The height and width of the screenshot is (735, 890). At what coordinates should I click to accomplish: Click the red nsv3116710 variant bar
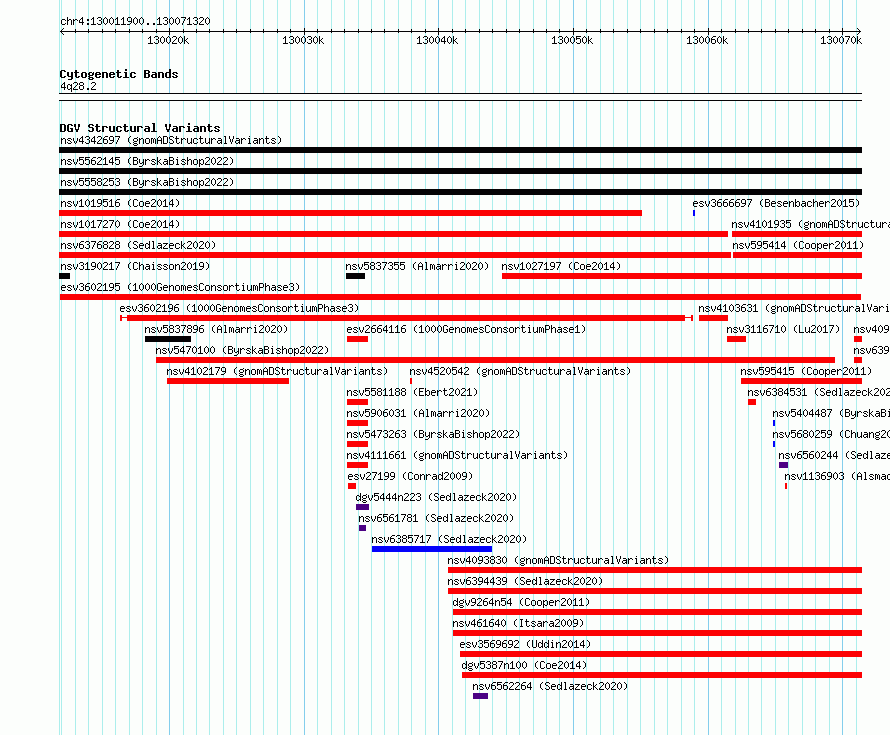point(736,339)
